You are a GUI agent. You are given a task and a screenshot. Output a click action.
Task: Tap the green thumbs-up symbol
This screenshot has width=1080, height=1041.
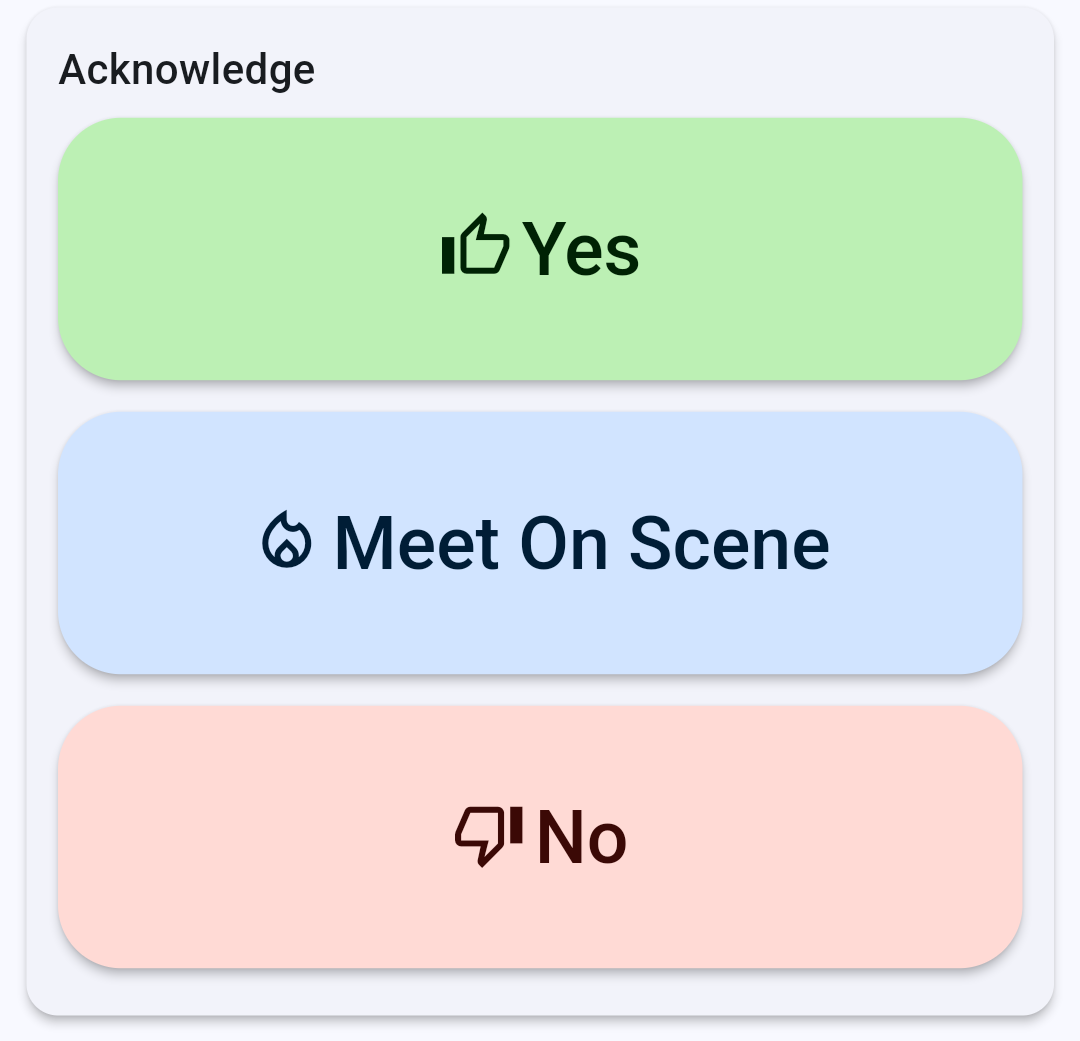click(x=475, y=245)
